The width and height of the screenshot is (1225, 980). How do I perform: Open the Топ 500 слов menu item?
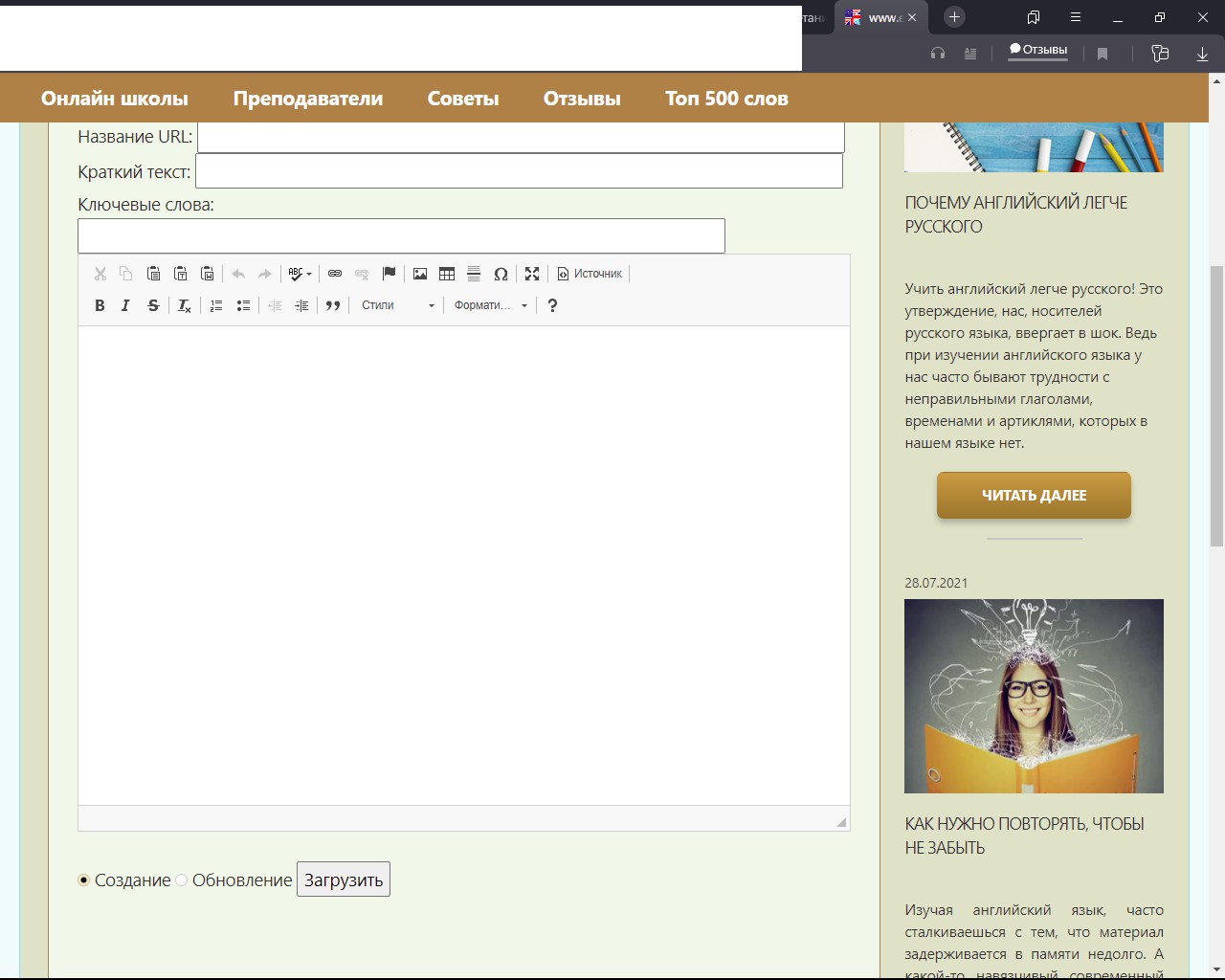[726, 99]
